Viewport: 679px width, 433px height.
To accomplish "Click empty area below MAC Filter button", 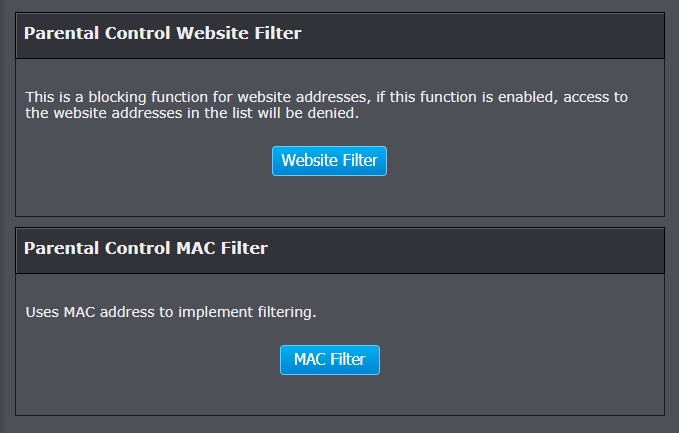I will pos(329,394).
